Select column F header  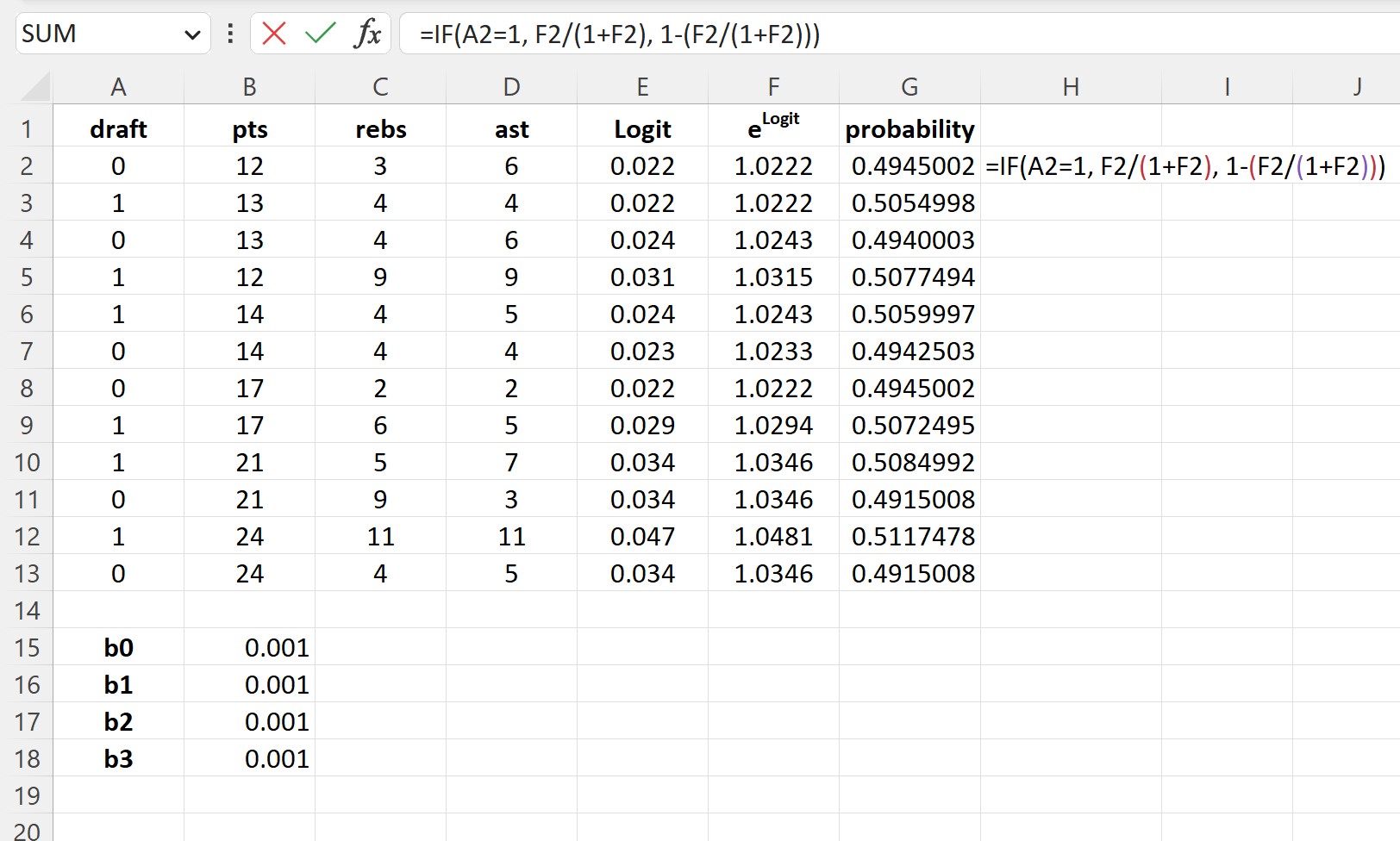(773, 87)
